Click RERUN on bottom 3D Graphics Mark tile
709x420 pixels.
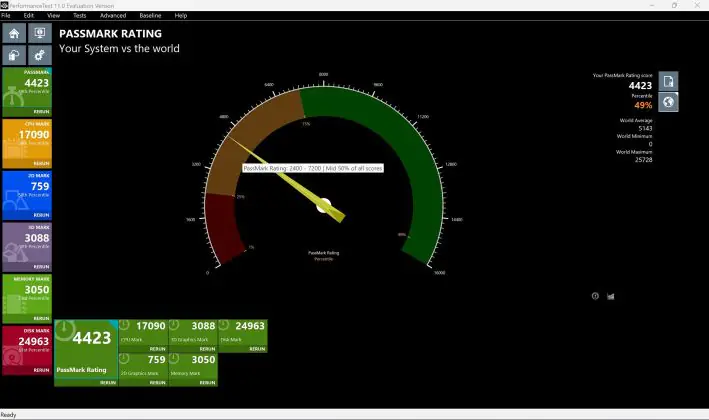(x=207, y=349)
